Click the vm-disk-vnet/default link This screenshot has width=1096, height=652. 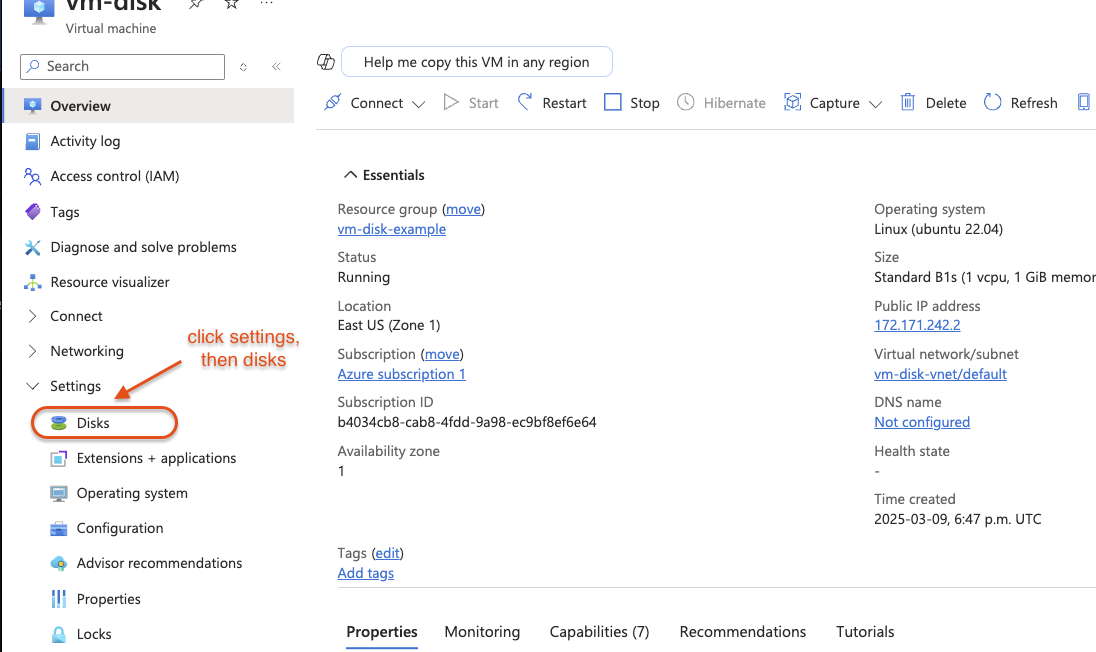[x=940, y=374]
